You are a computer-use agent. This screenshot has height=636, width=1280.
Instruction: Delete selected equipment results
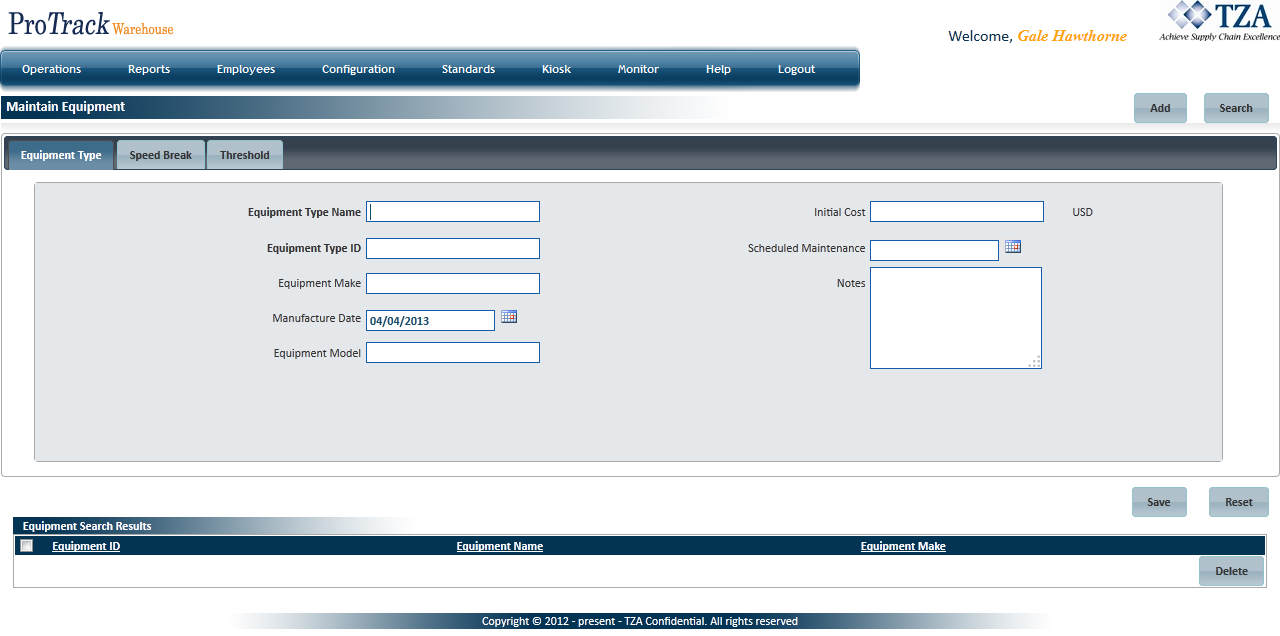1231,571
